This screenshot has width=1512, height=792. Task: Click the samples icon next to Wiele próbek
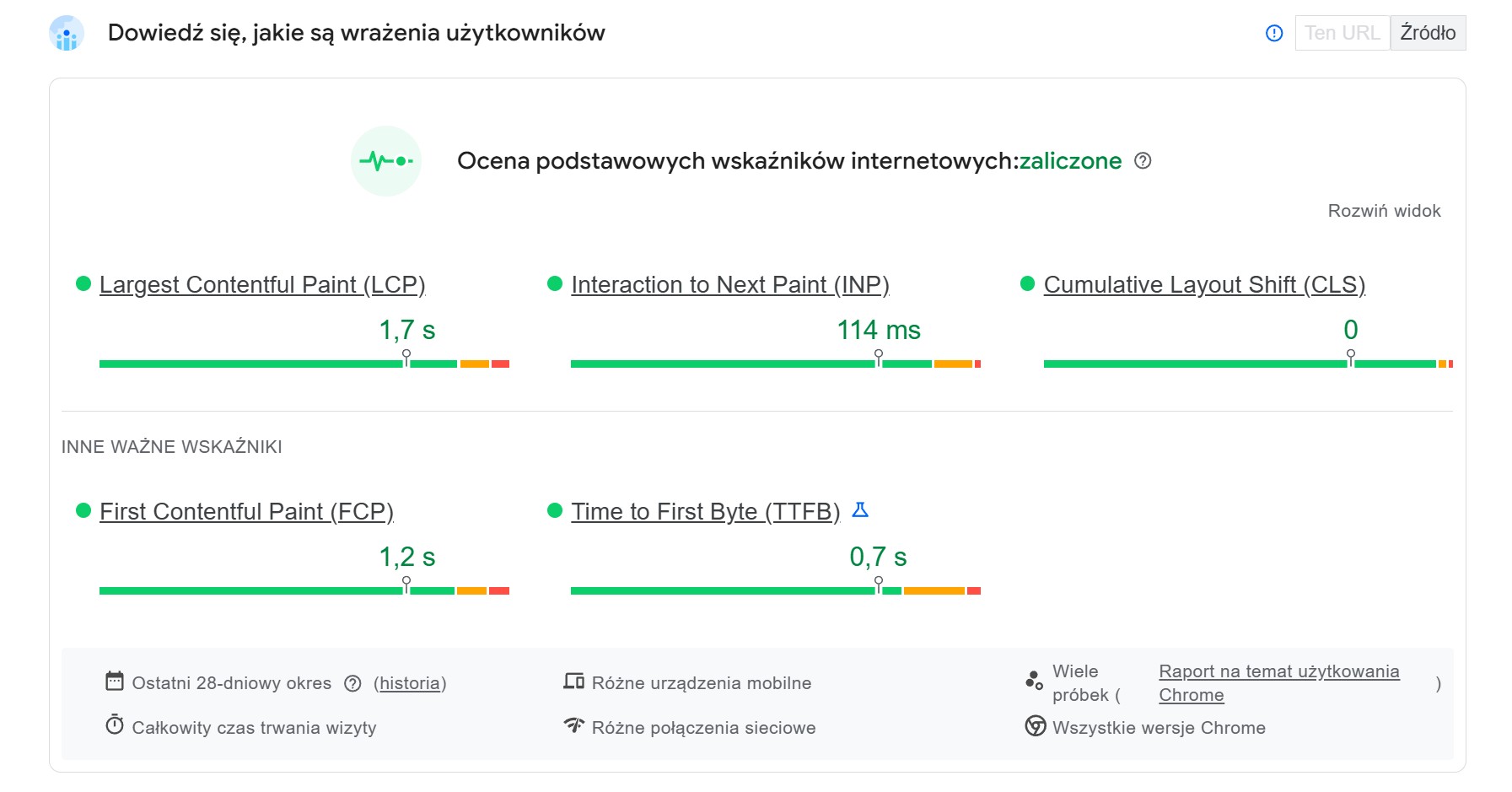(x=1034, y=679)
